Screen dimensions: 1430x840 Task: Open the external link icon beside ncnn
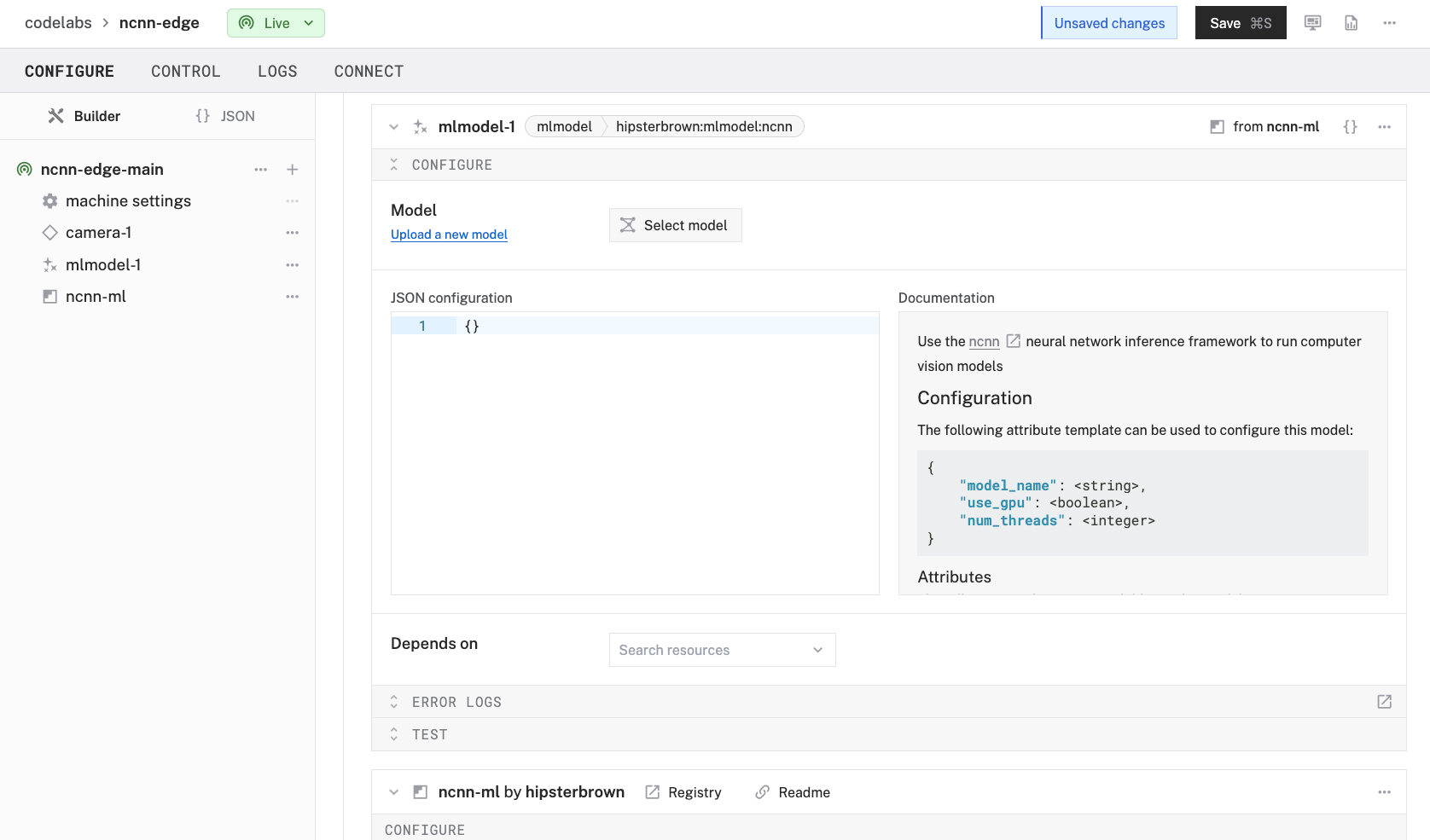coord(1013,341)
